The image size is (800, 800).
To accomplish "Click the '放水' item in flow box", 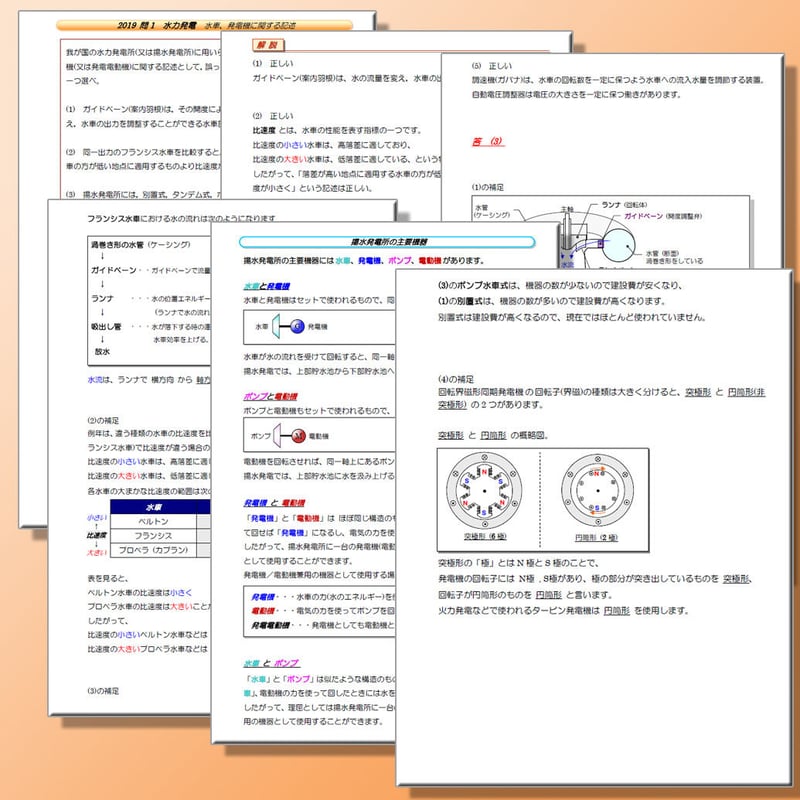I will point(103,352).
